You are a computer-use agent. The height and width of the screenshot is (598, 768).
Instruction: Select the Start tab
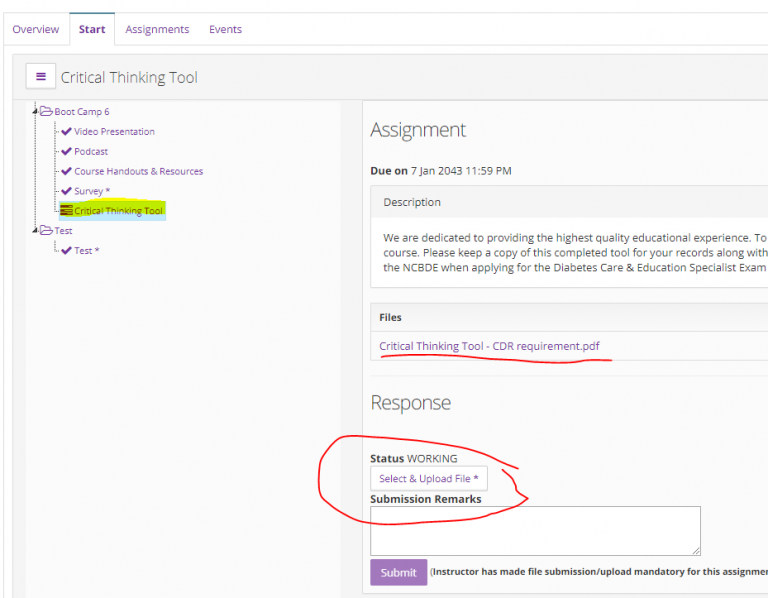tap(92, 29)
